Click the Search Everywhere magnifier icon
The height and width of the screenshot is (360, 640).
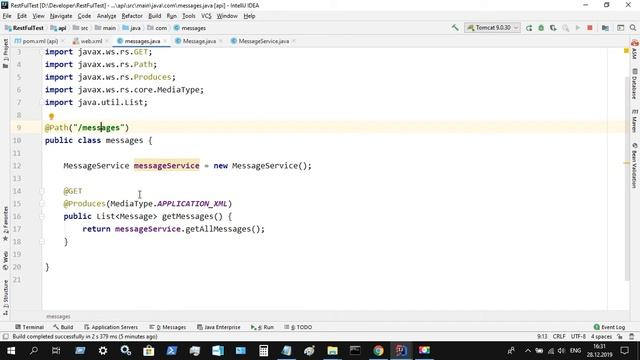pos(633,28)
